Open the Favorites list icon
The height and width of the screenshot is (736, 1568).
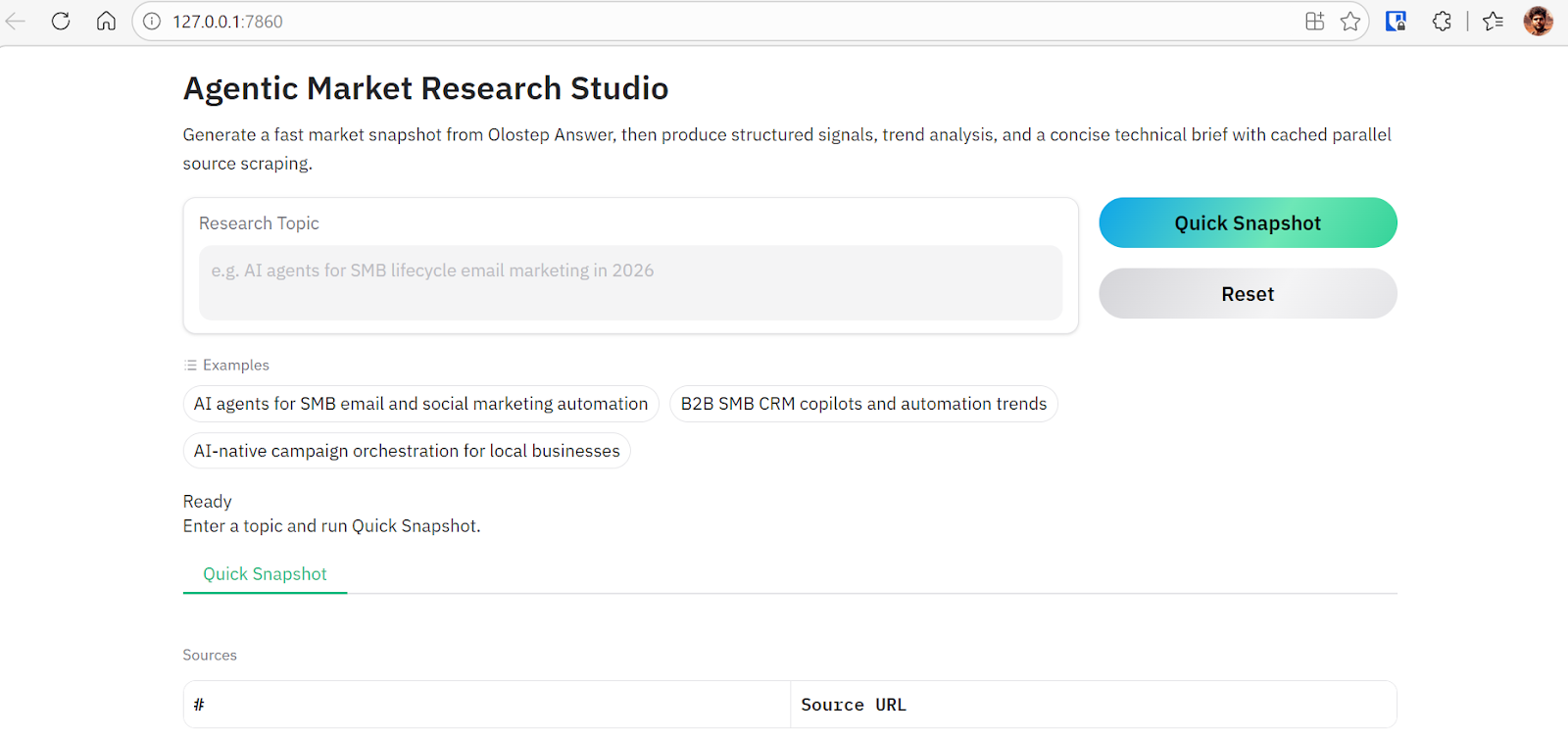click(x=1493, y=22)
